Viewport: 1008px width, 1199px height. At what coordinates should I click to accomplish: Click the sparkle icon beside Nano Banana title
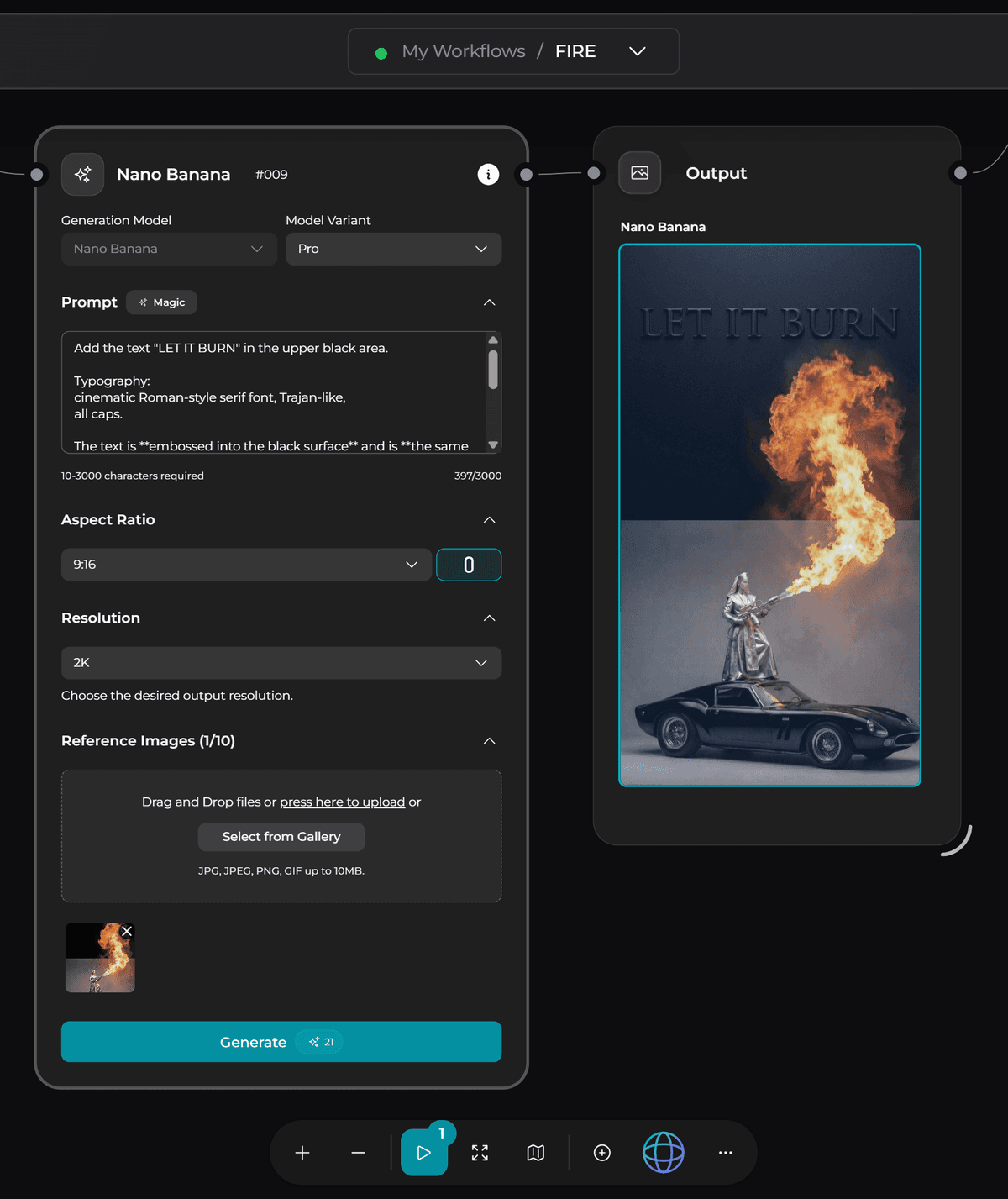pos(82,174)
